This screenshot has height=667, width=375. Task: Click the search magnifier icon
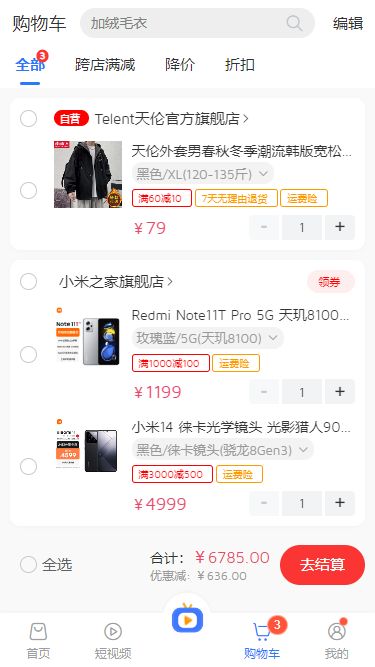(x=294, y=23)
